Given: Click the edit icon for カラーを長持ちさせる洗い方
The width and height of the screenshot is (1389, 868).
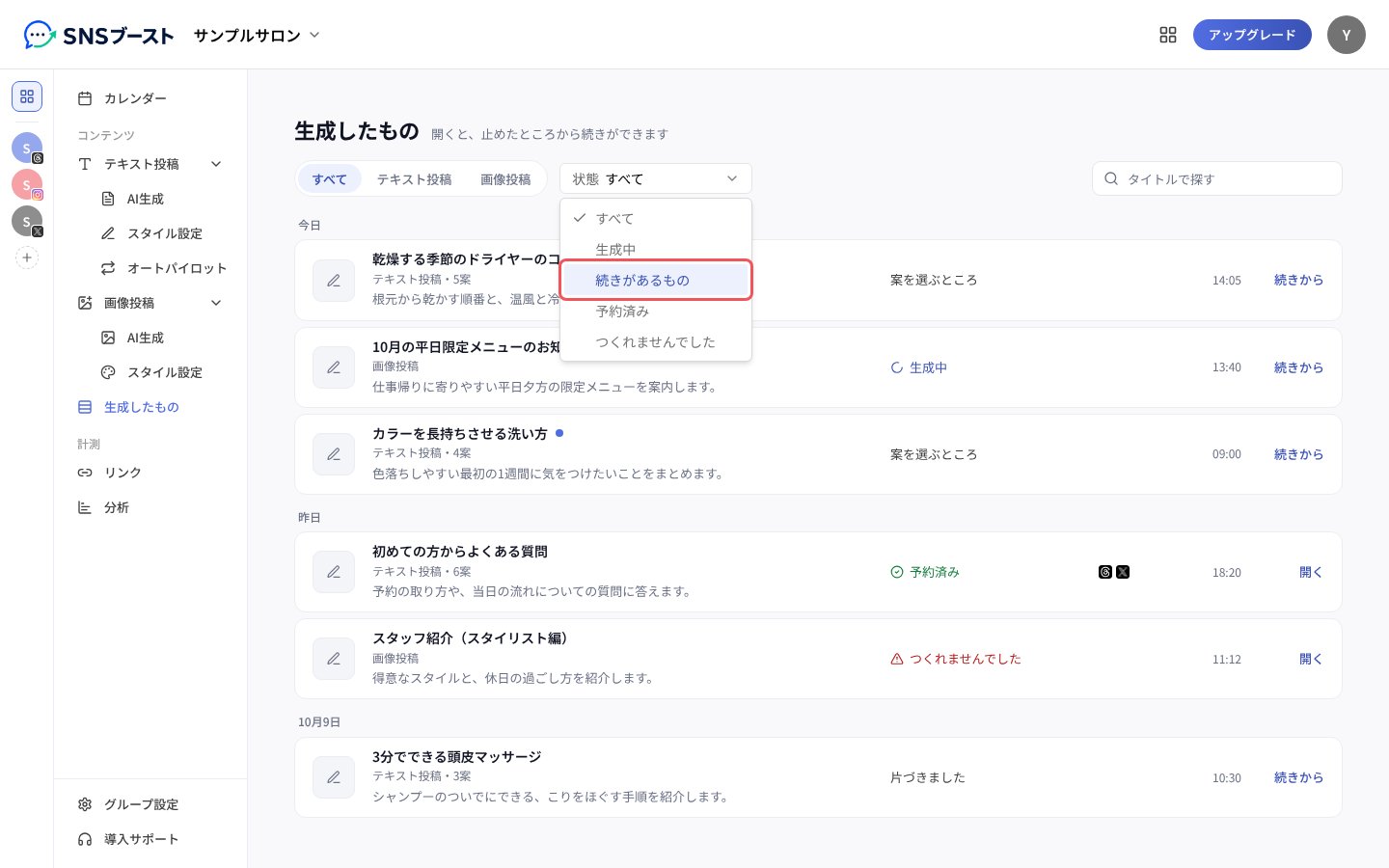Looking at the screenshot, I should click(x=334, y=454).
